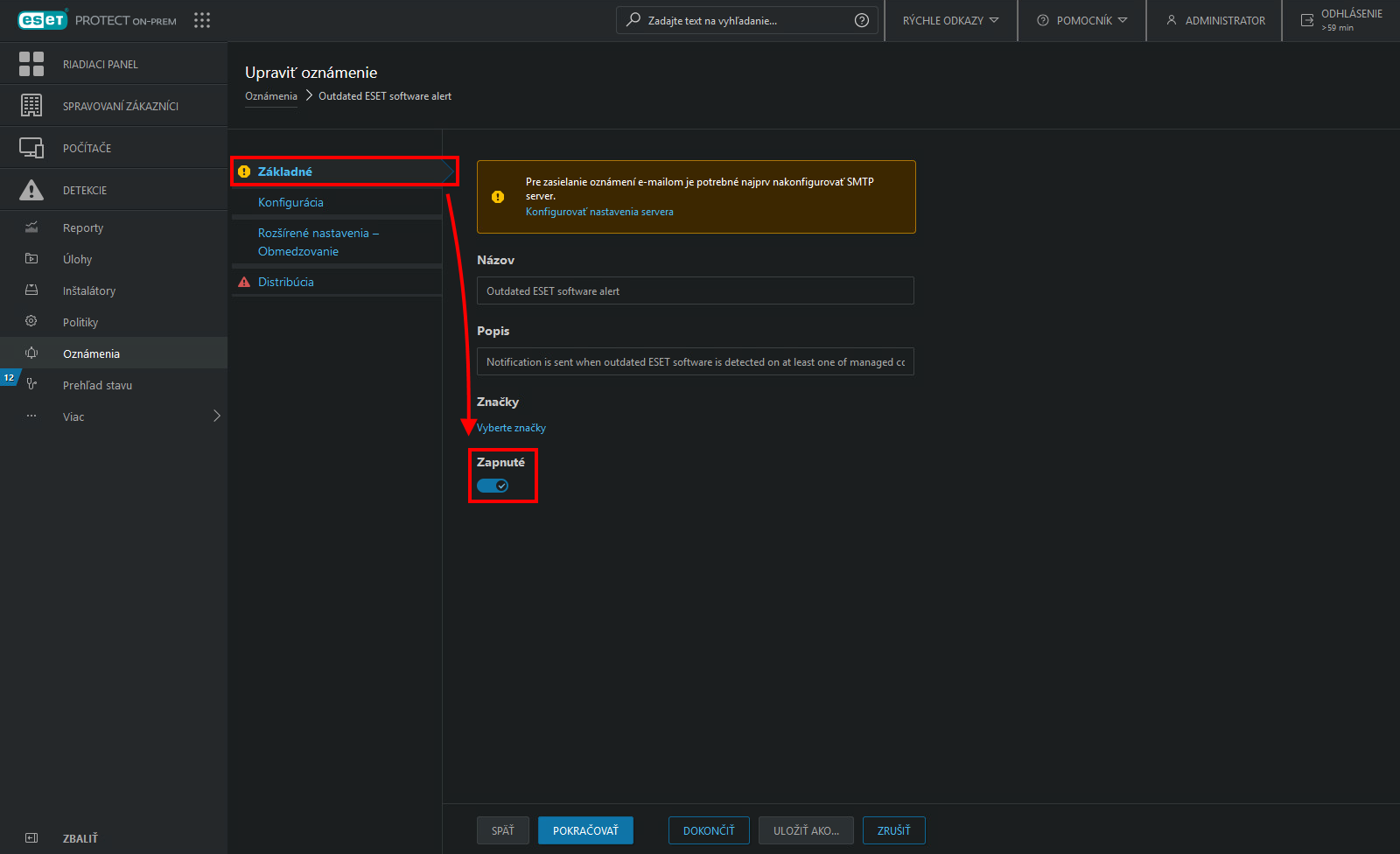Click the Dokončiť button
The width and height of the screenshot is (1400, 854).
point(709,830)
